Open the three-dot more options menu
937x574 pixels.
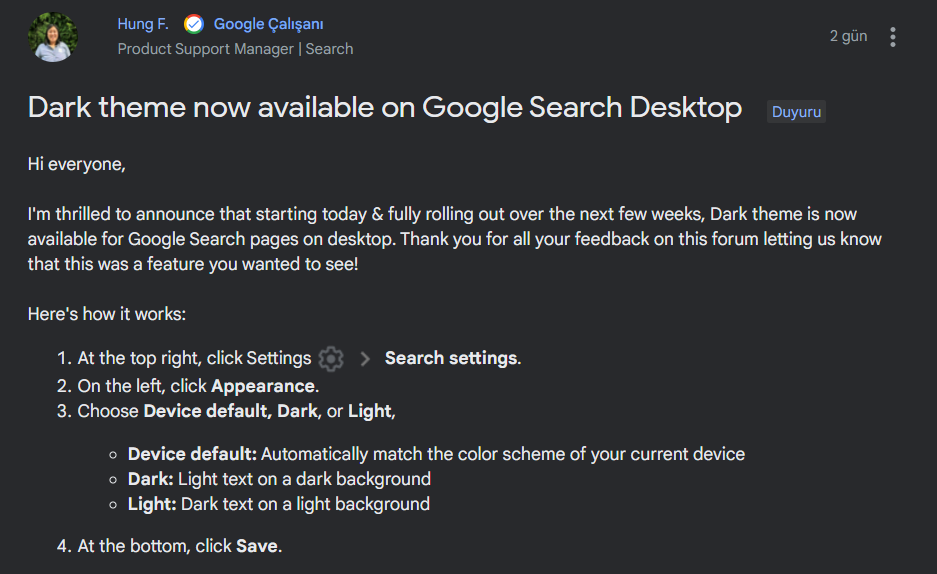892,37
